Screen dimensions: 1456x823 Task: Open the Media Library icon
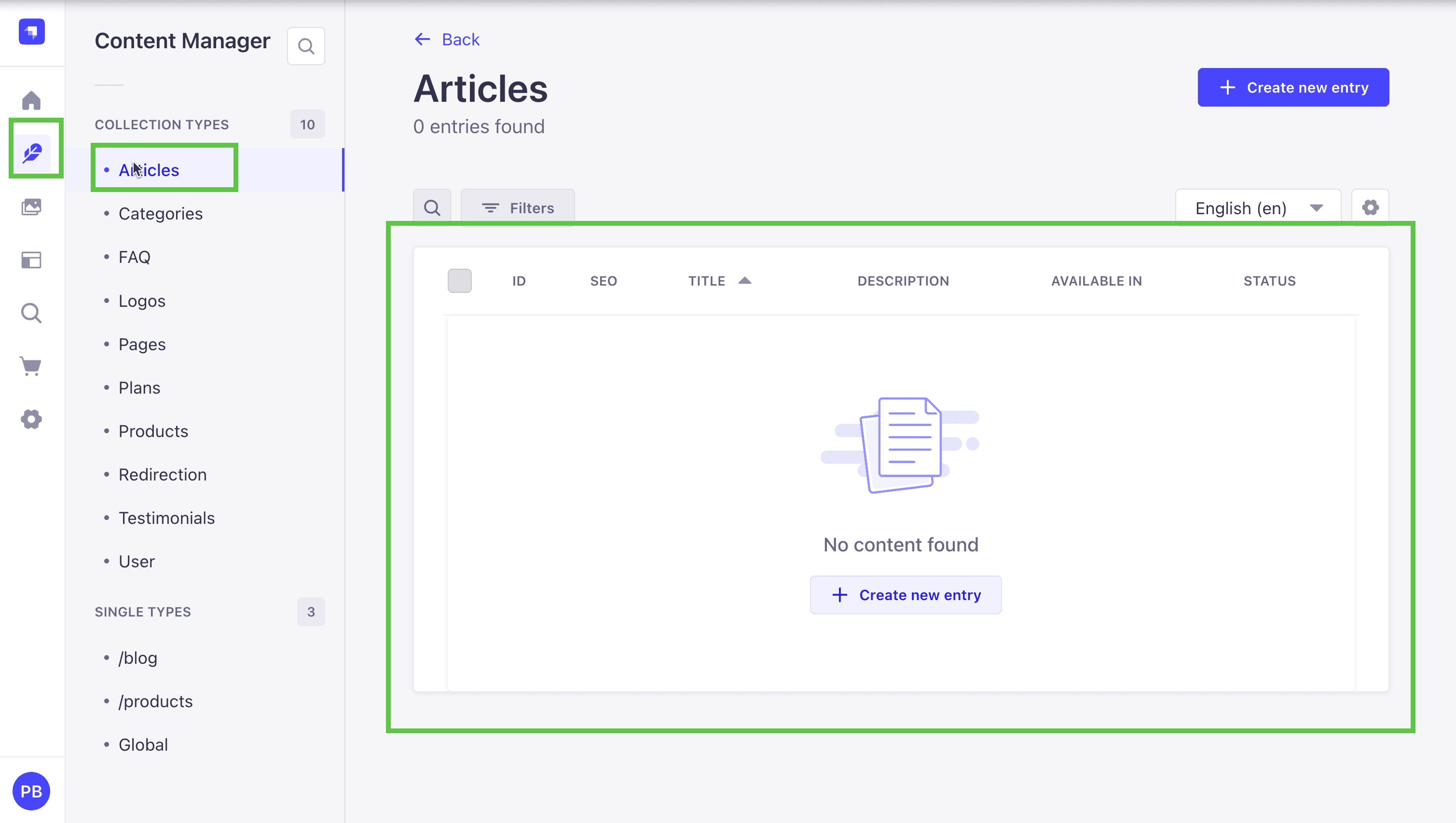point(32,207)
